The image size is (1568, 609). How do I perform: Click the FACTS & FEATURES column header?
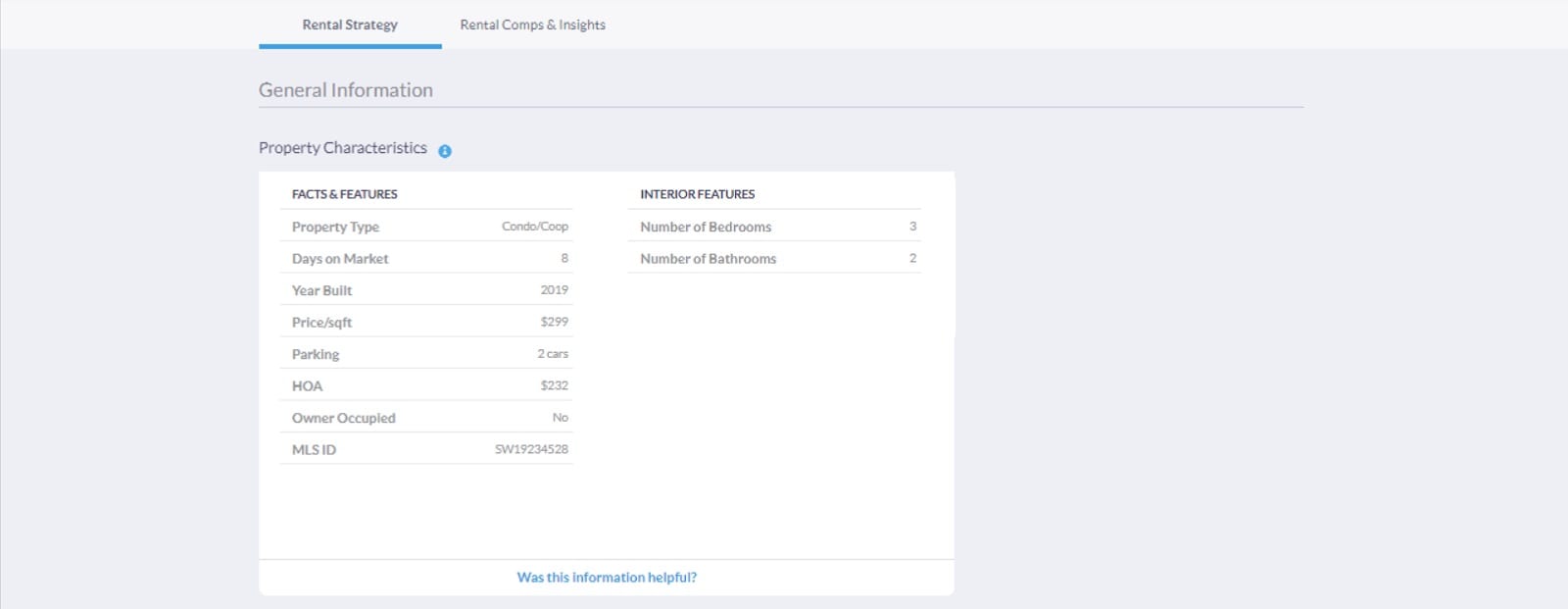pyautogui.click(x=344, y=194)
